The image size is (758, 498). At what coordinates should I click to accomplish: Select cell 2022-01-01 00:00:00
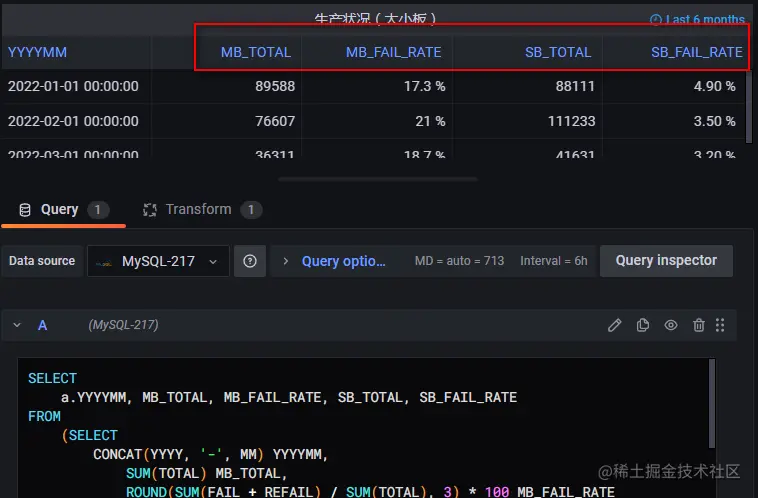pyautogui.click(x=73, y=86)
